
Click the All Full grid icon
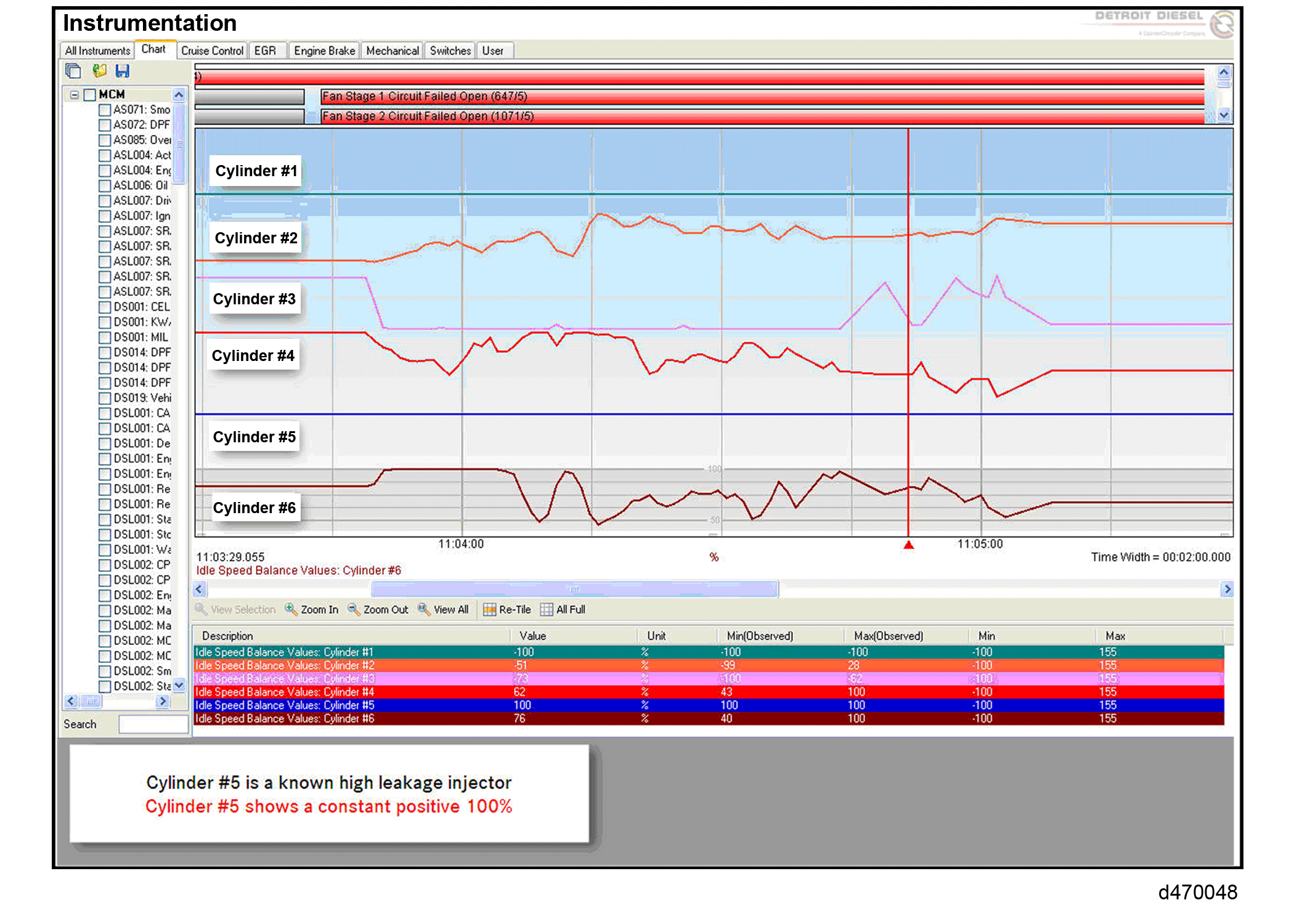(547, 609)
